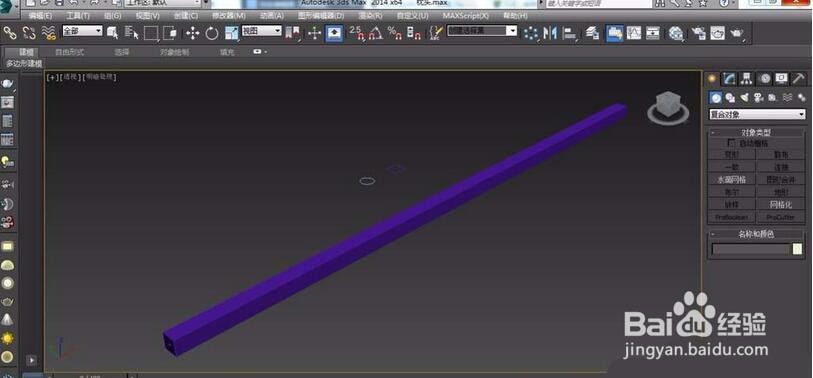This screenshot has height=378, width=813.
Task: Open the MAXScript(X) menu
Action: point(466,16)
